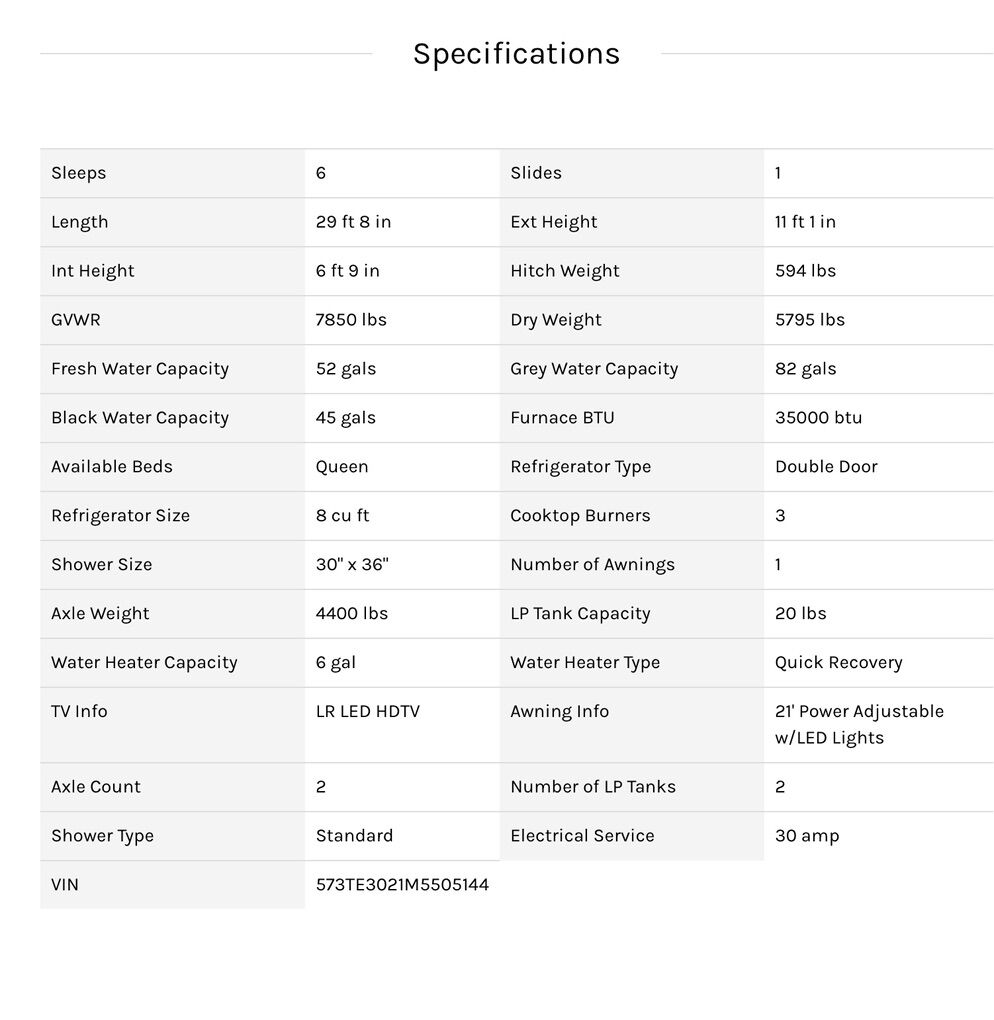Image resolution: width=994 pixels, height=1020 pixels.
Task: Select the Hitch Weight label
Action: [564, 271]
